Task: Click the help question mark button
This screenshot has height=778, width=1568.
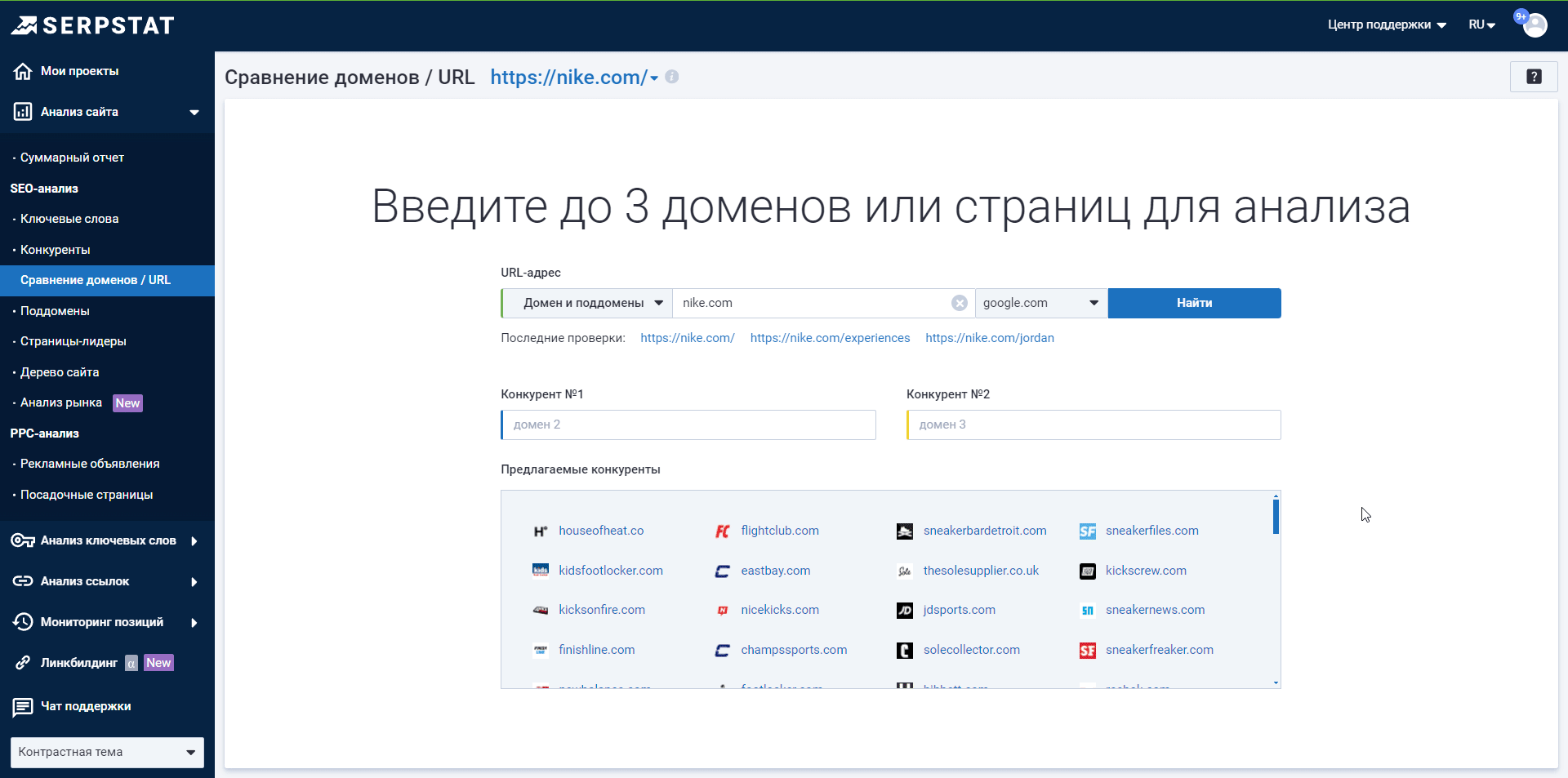Action: (x=1534, y=77)
